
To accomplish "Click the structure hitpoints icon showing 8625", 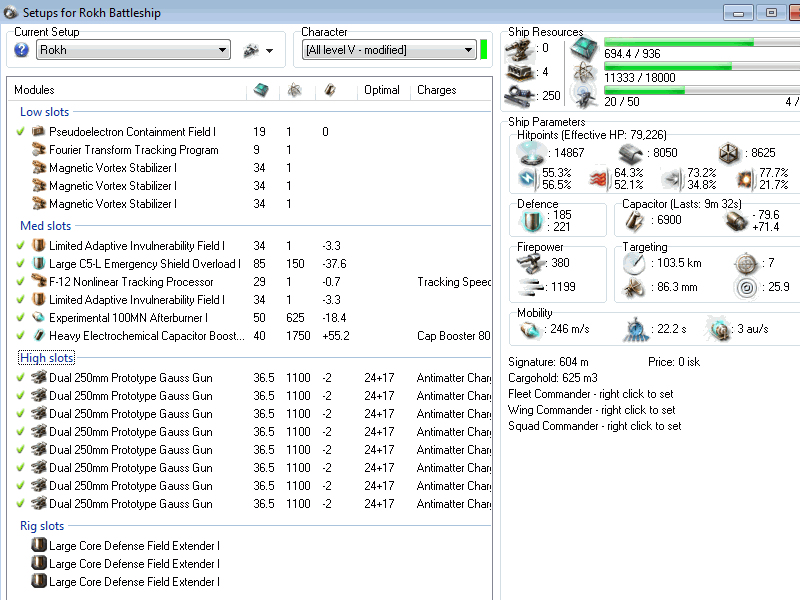I will pos(729,153).
